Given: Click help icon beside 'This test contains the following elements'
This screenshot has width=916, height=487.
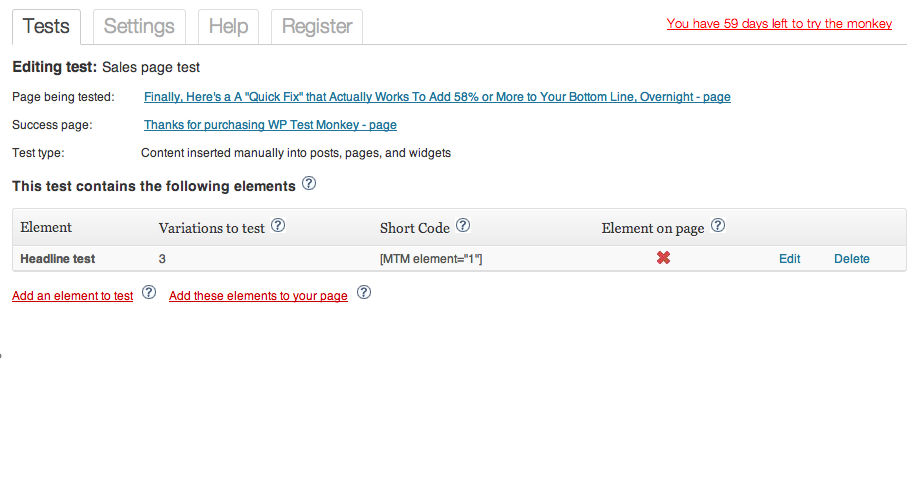Looking at the screenshot, I should (309, 184).
